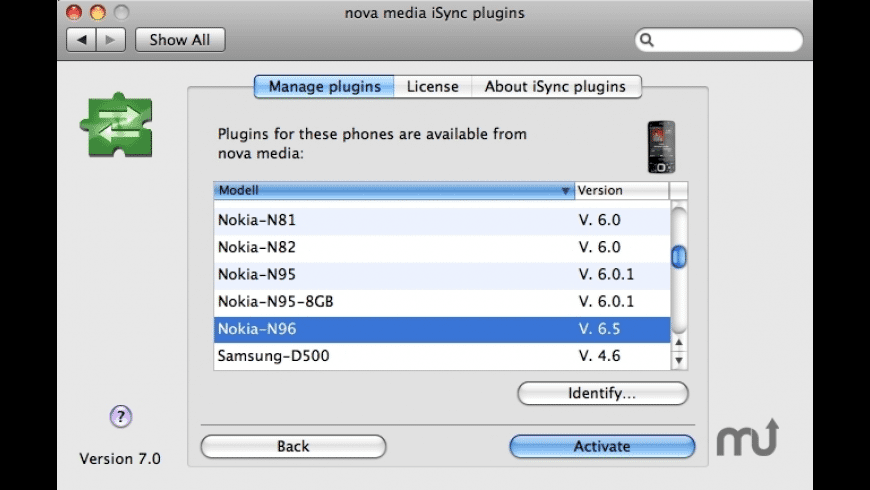This screenshot has width=870, height=490.
Task: Click the scroll down arrow
Action: (679, 360)
